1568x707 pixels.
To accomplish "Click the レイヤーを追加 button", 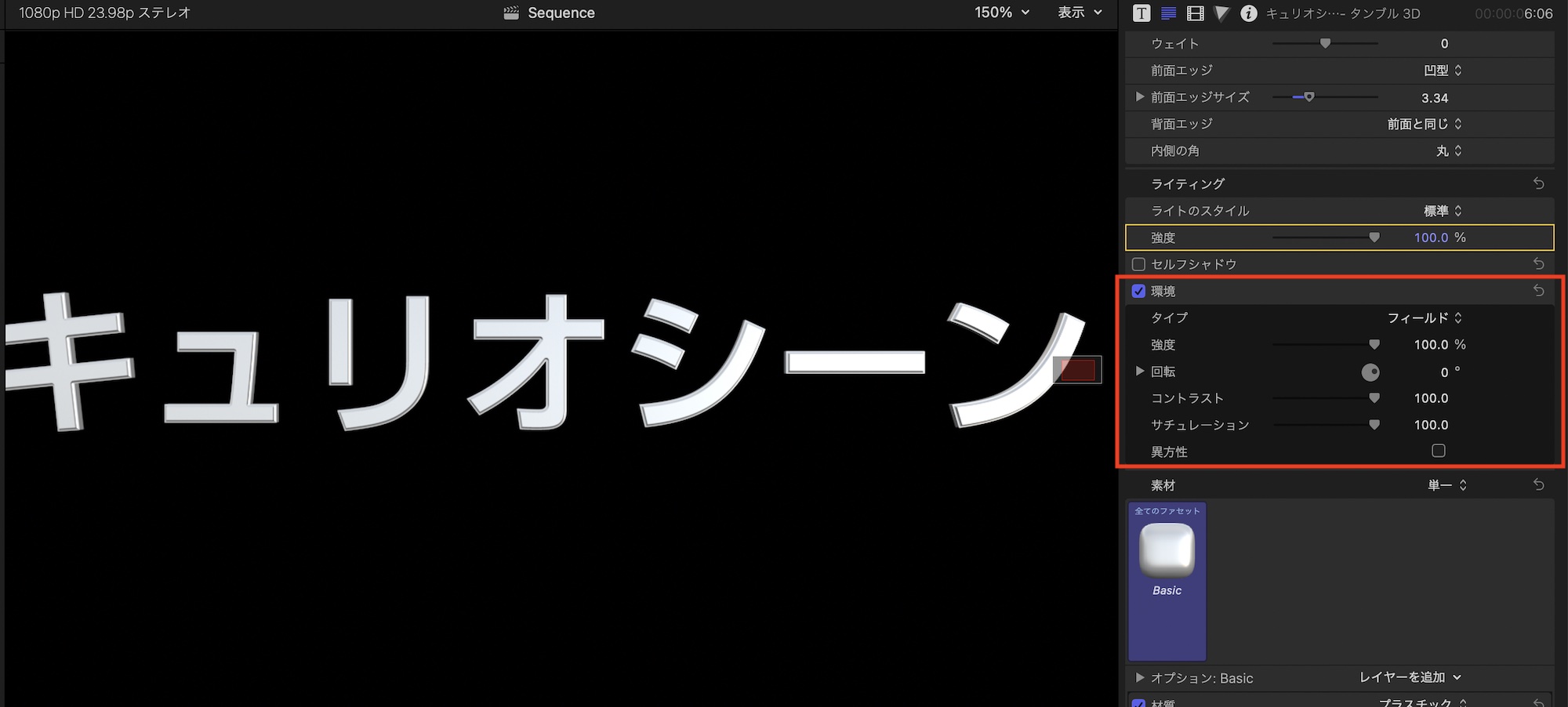I will click(1410, 677).
